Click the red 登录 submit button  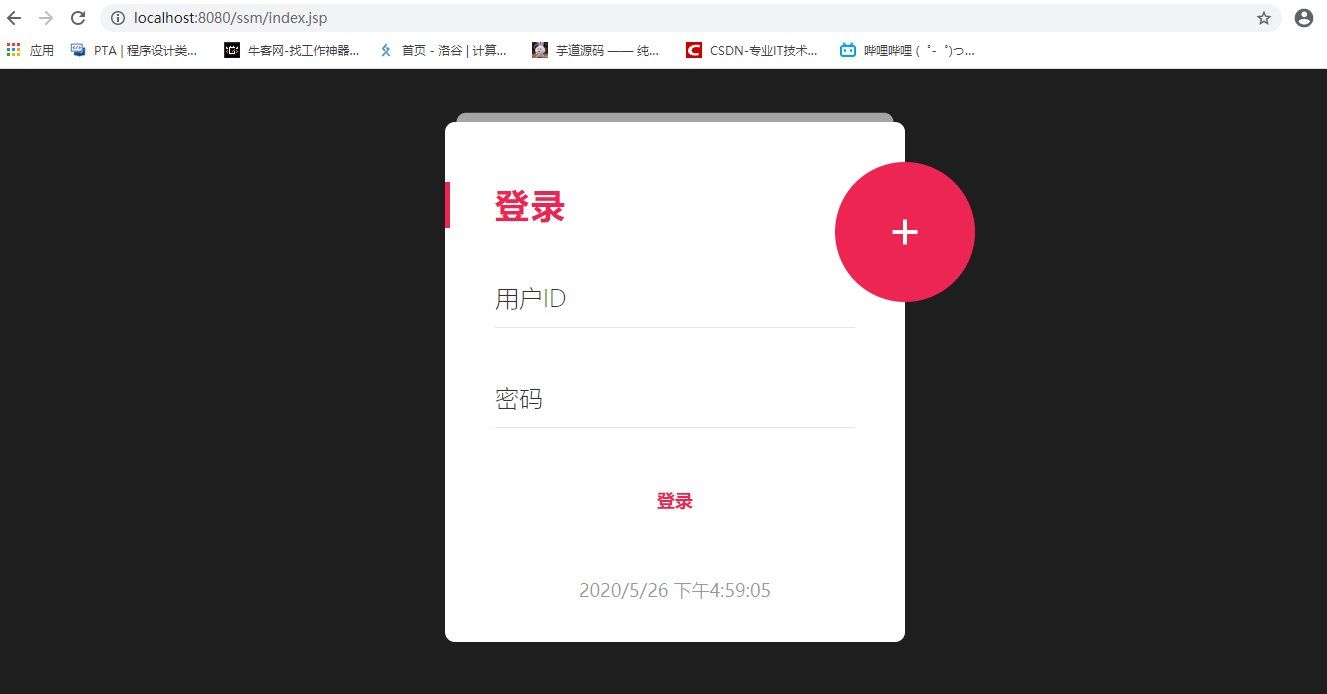pos(675,502)
